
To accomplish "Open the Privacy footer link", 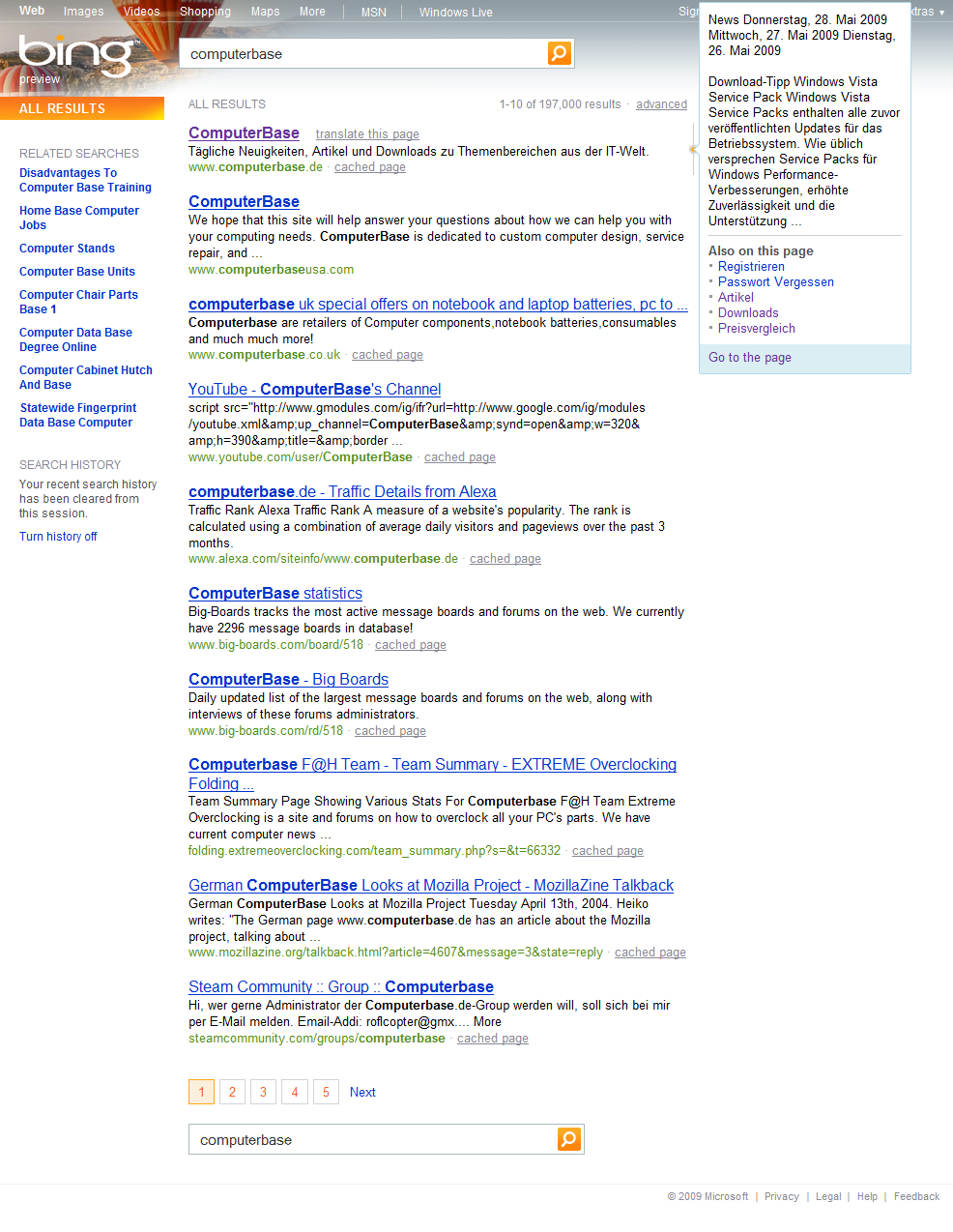I will (x=782, y=1197).
